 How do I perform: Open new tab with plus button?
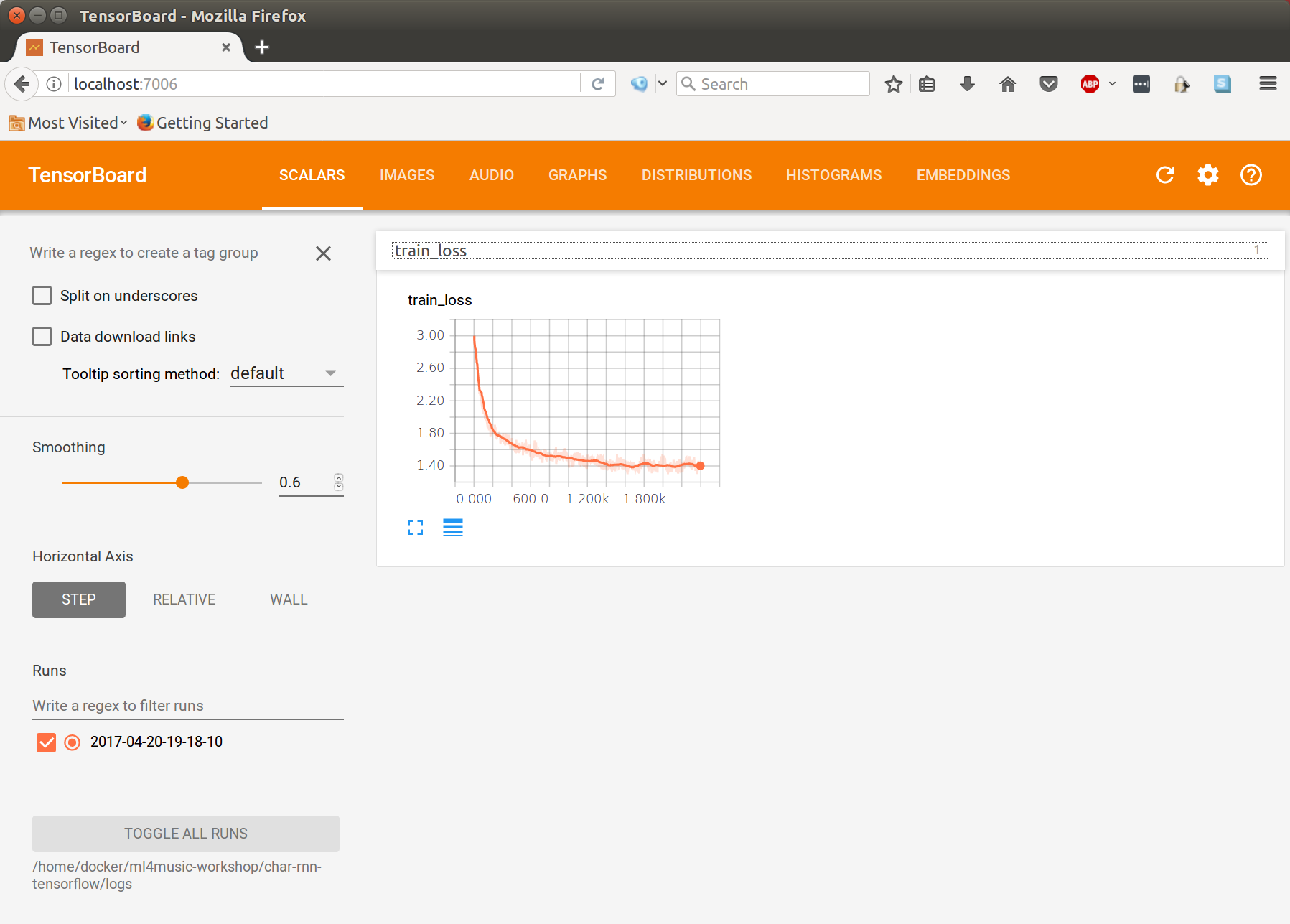coord(262,47)
